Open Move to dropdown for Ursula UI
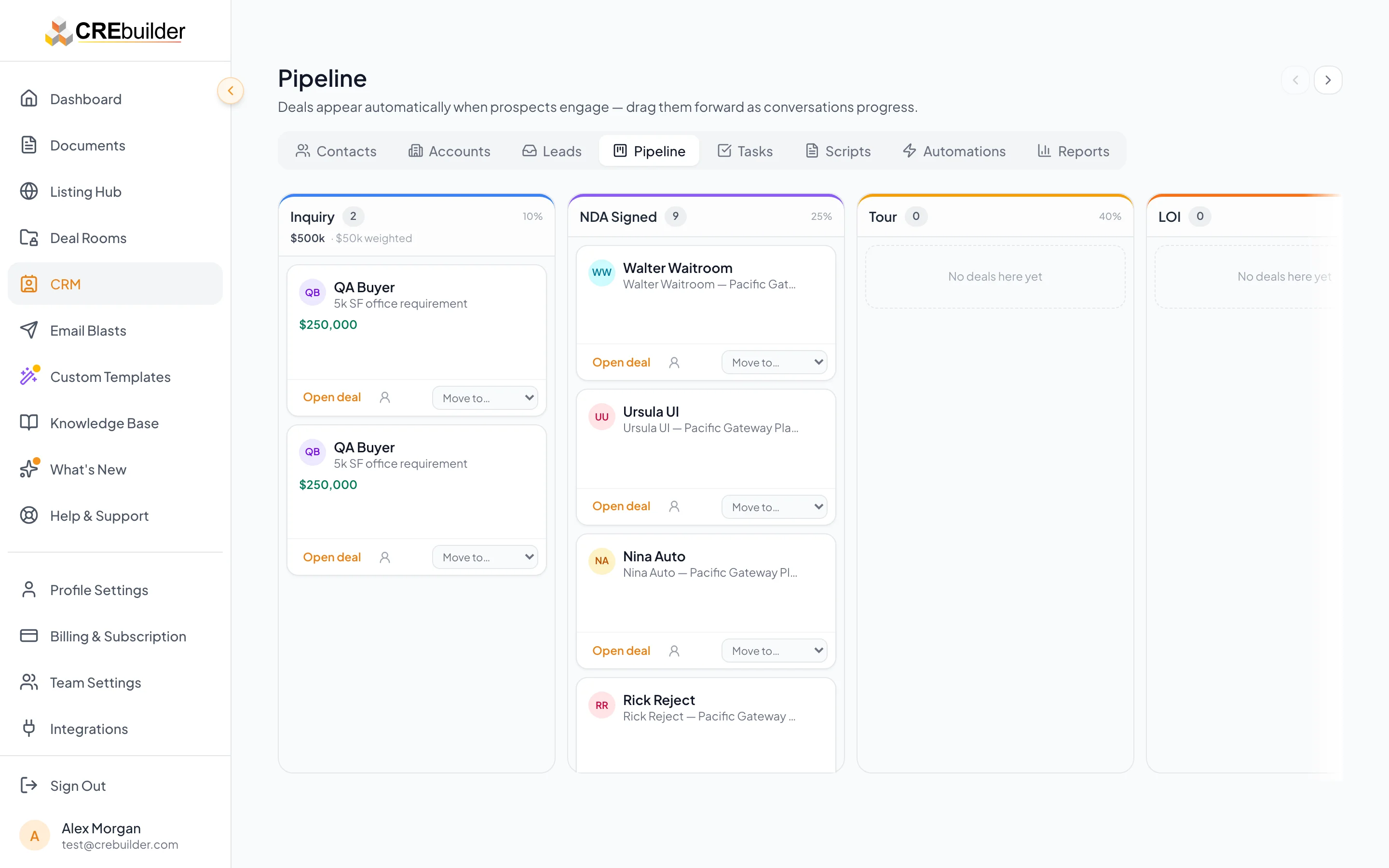The image size is (1389, 868). (x=774, y=507)
